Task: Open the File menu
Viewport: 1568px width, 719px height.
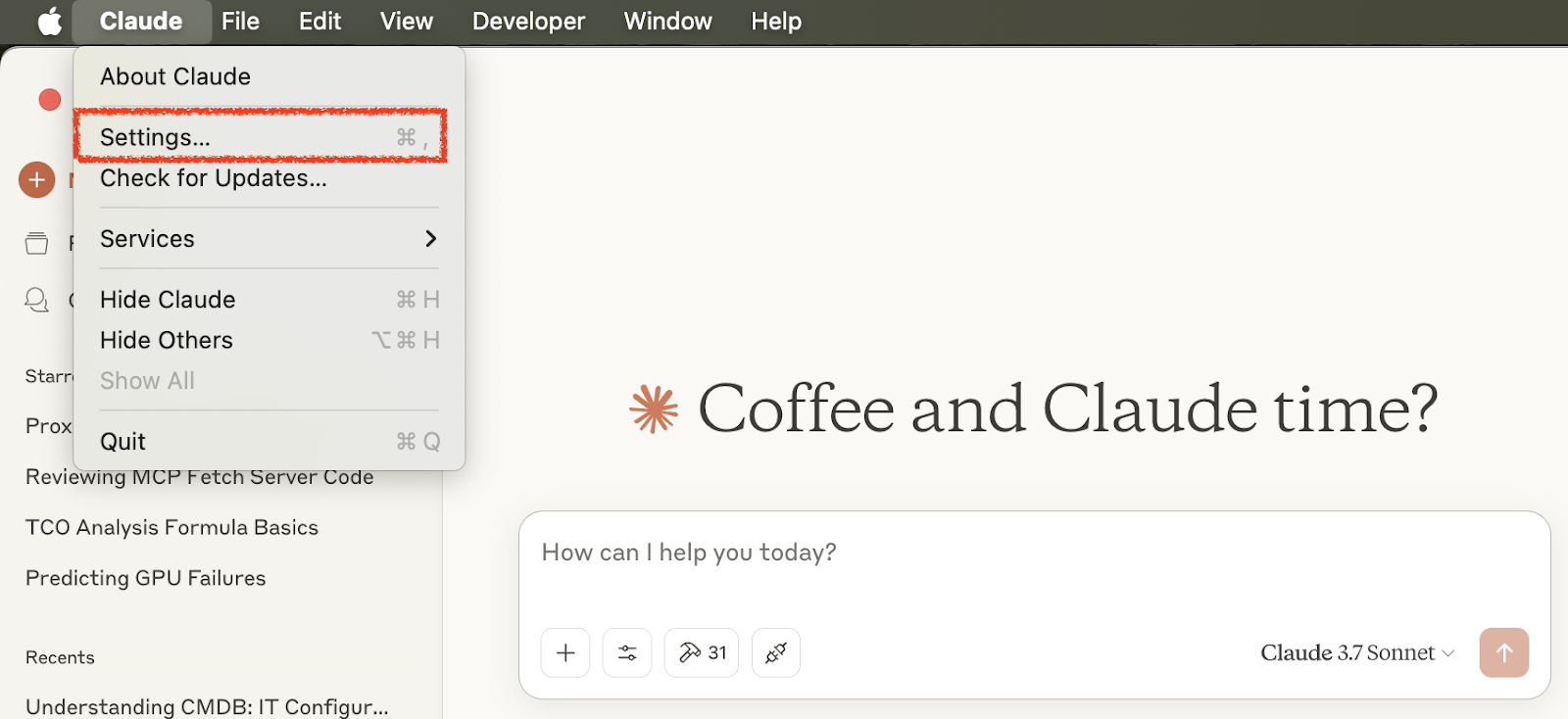Action: [240, 21]
